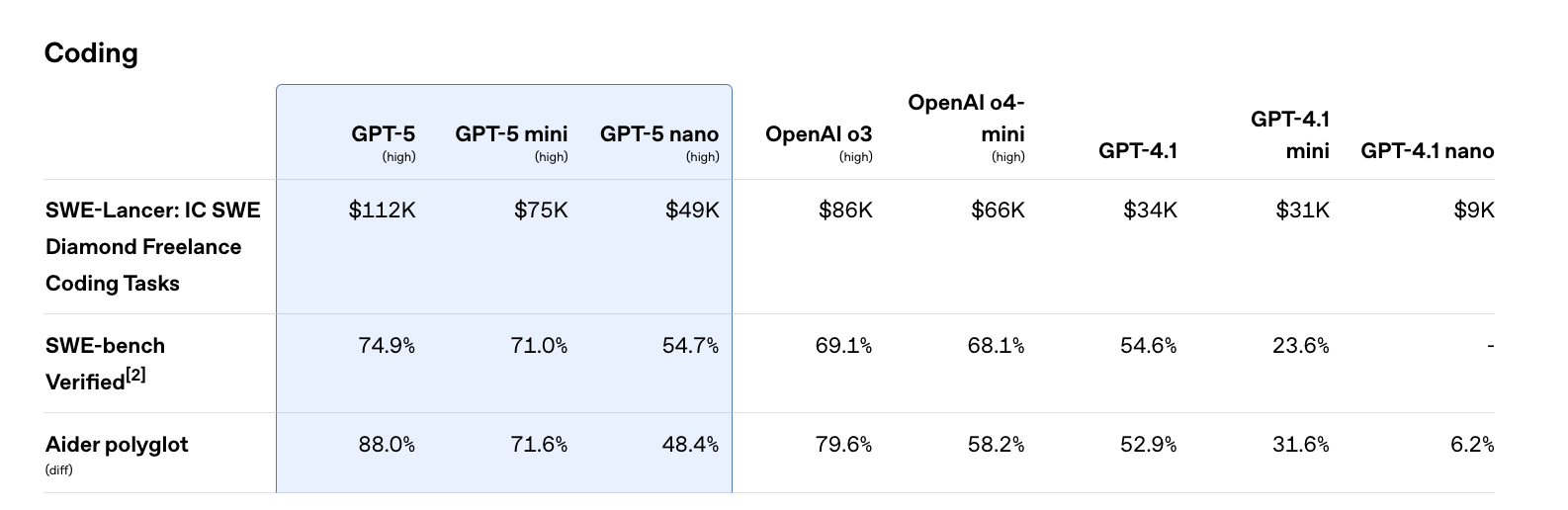Click the 88.0% Aider polyglot cell
Screen dimensions: 1568x510
[x=387, y=445]
